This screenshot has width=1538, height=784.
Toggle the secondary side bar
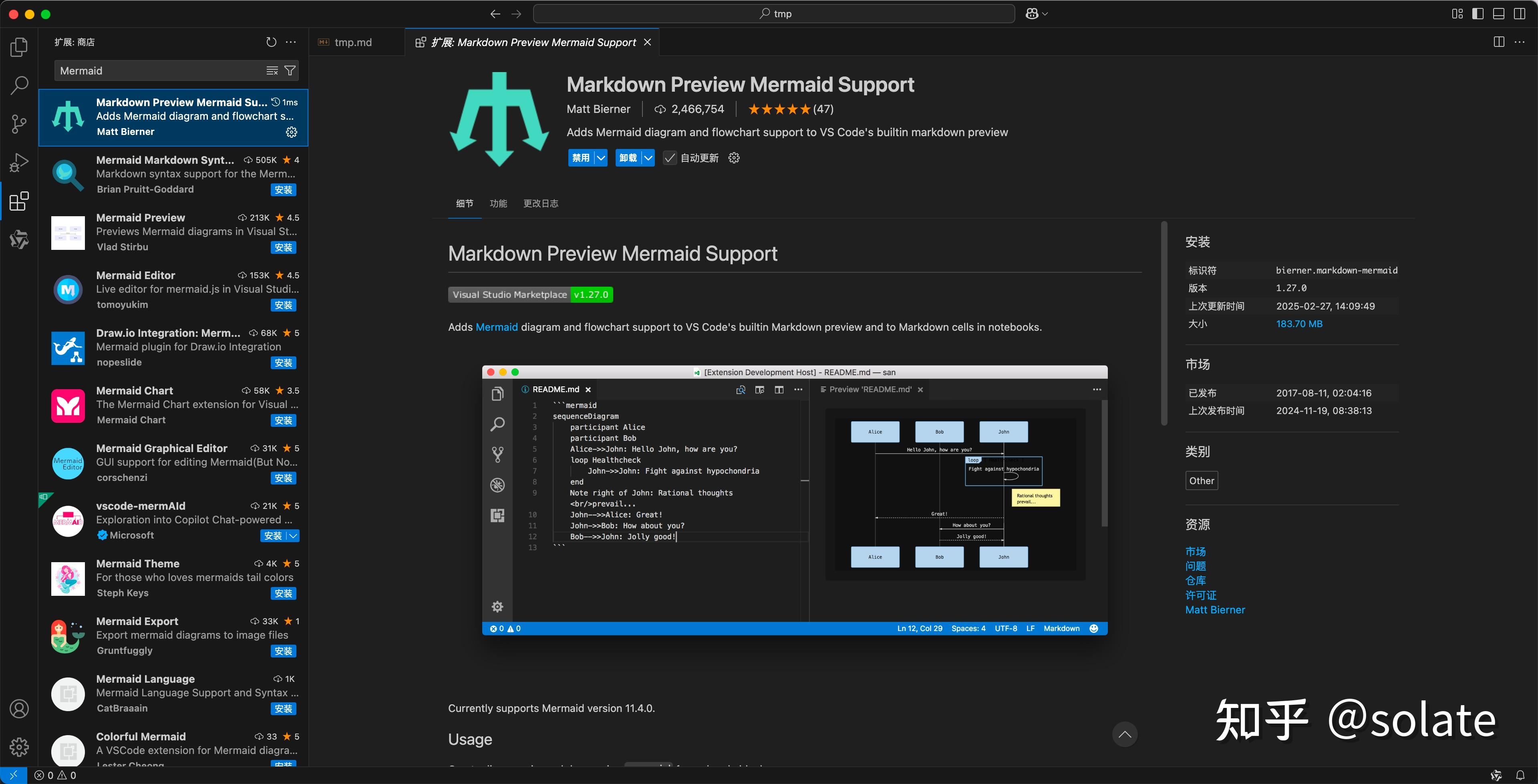1520,13
